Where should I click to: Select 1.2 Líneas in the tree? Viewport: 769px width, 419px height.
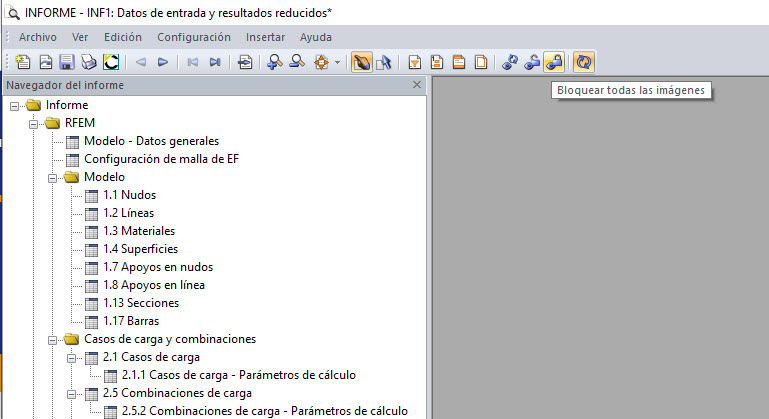tap(128, 213)
